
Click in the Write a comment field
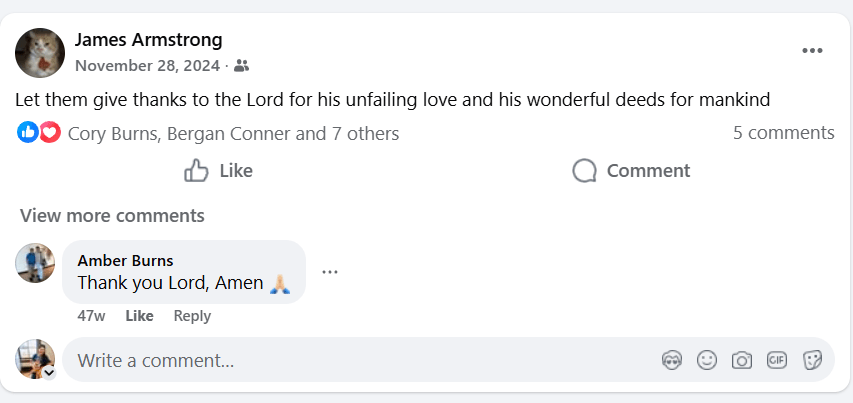(360, 360)
